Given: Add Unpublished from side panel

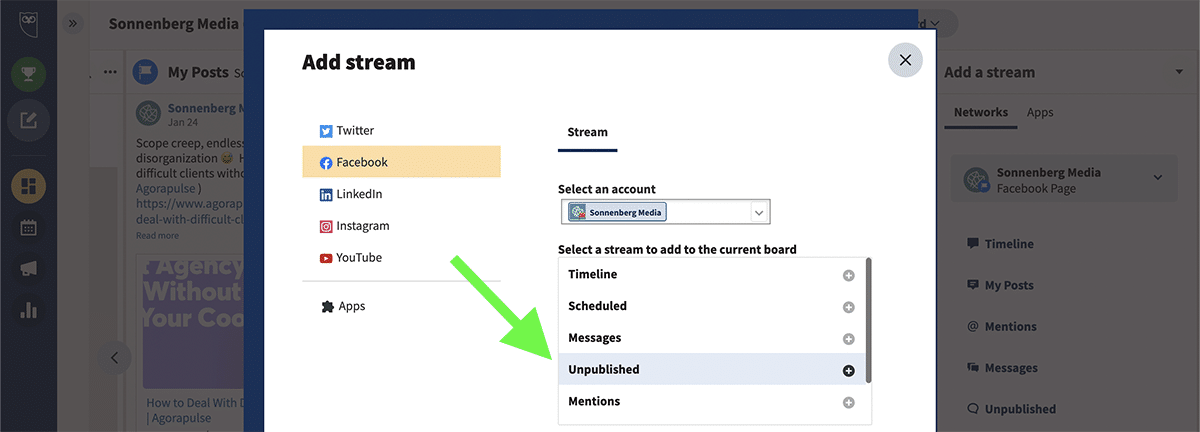Looking at the screenshot, I should [1010, 409].
